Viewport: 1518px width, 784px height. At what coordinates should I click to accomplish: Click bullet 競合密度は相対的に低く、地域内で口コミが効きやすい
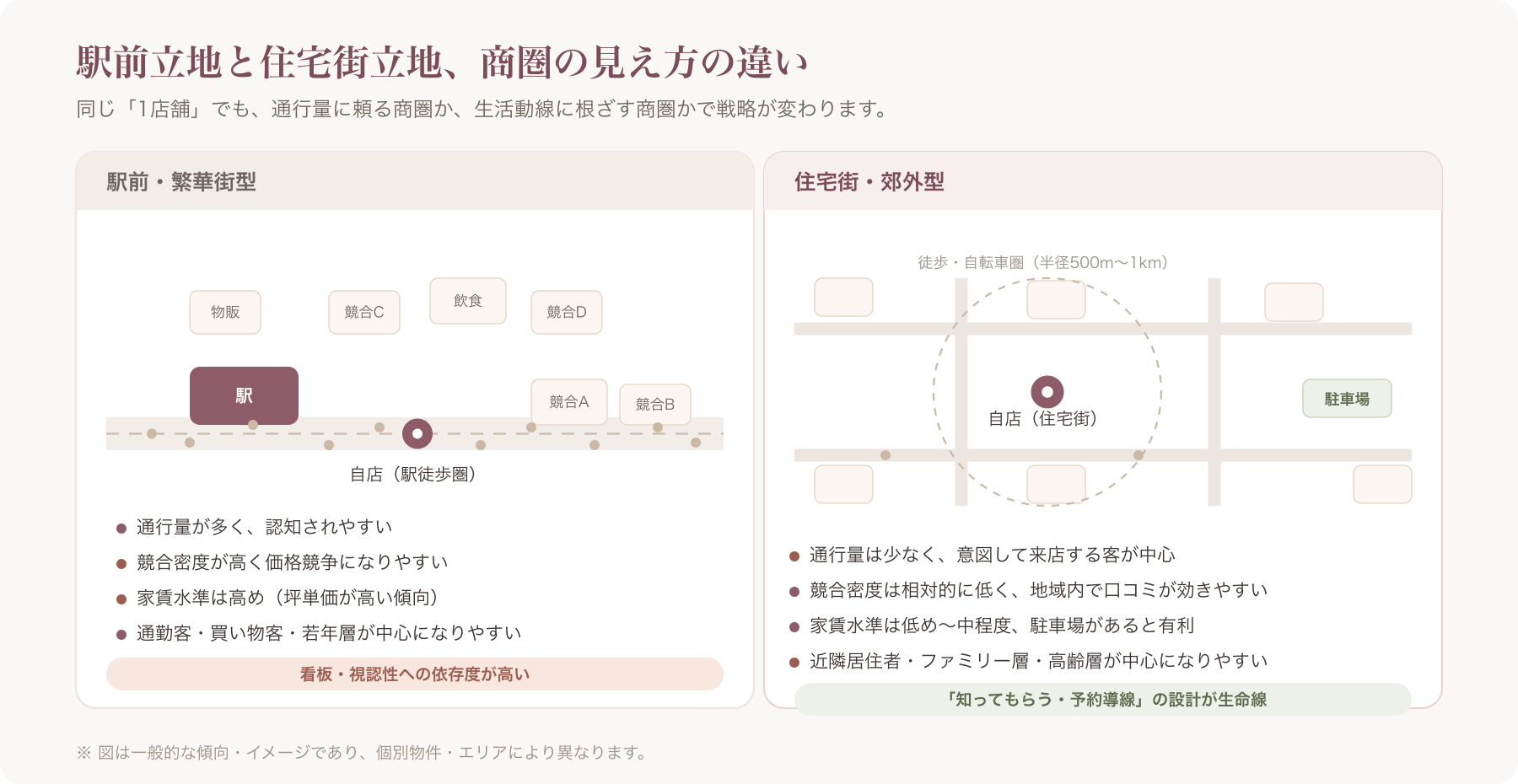pyautogui.click(x=1029, y=590)
